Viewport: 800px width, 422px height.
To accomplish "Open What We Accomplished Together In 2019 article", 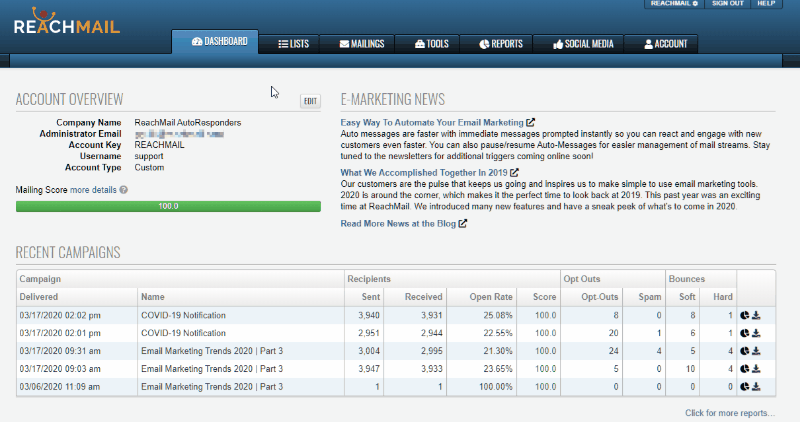I will coord(423,172).
